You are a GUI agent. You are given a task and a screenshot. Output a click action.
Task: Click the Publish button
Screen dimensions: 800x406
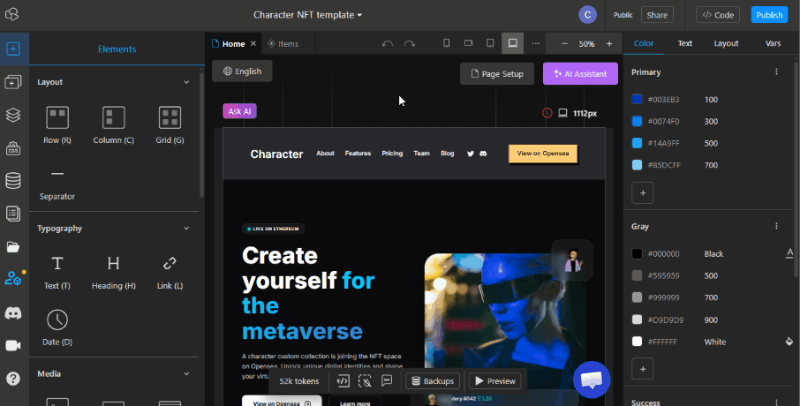point(769,15)
